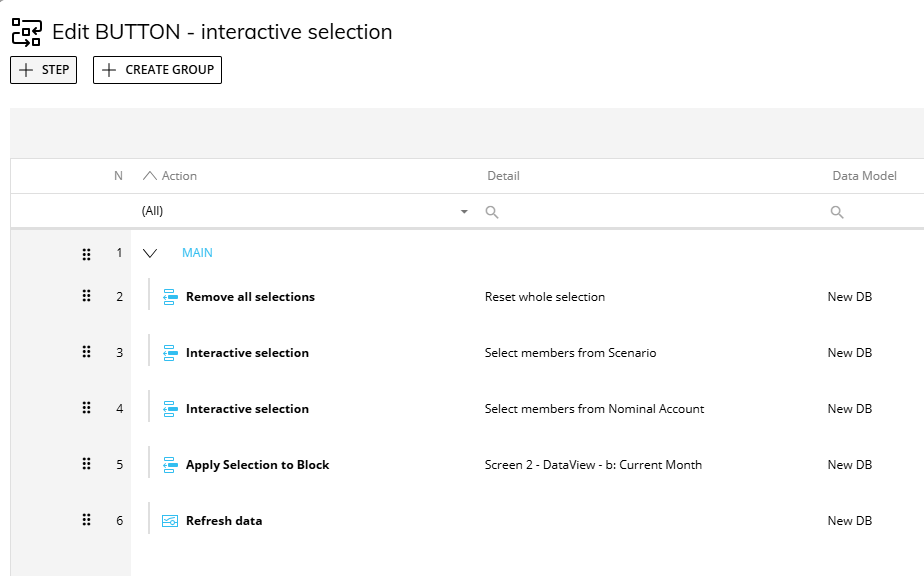Image resolution: width=924 pixels, height=576 pixels.
Task: Click the Remove all selections step icon
Action: [x=170, y=297]
